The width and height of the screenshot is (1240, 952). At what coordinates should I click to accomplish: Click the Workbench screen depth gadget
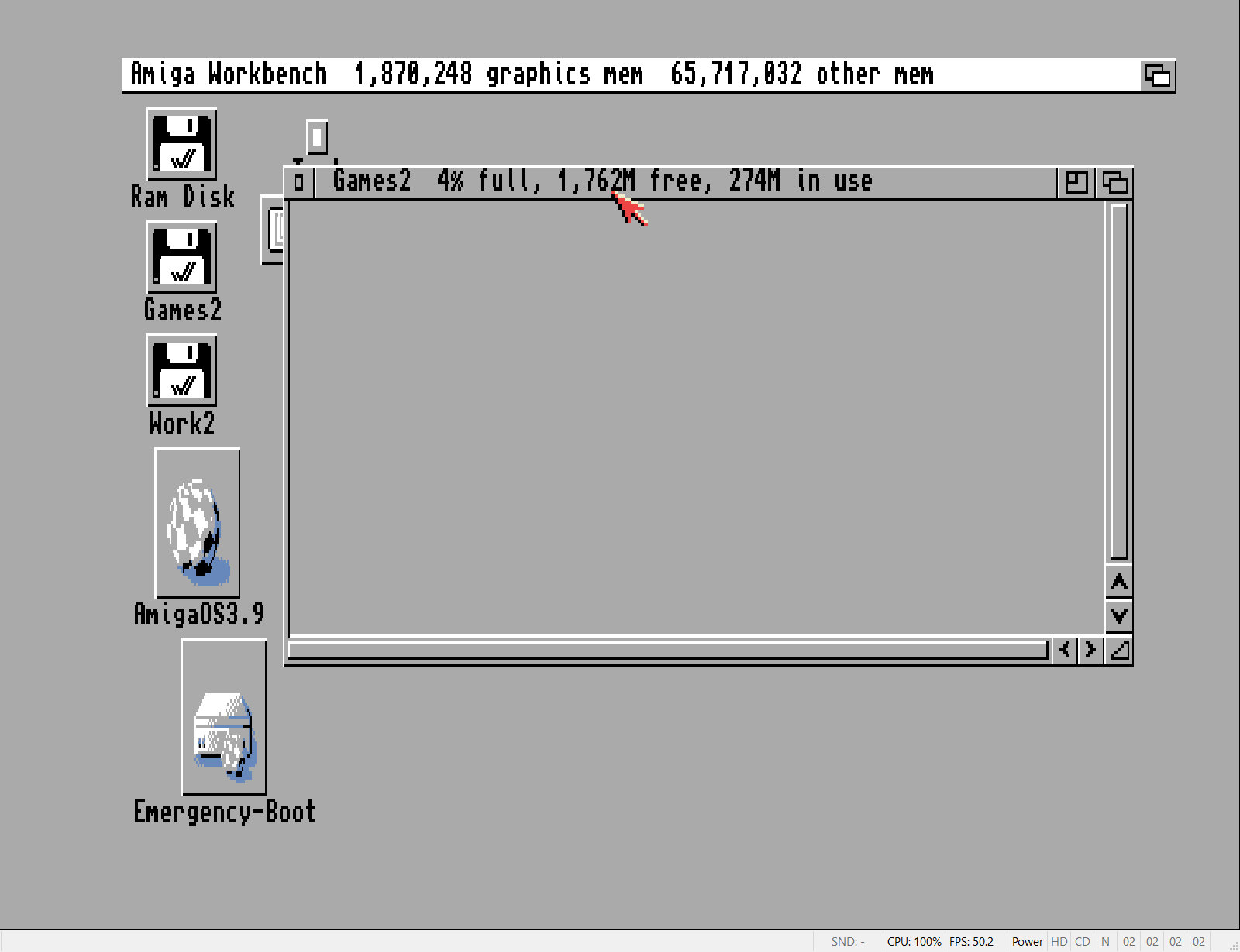1158,76
